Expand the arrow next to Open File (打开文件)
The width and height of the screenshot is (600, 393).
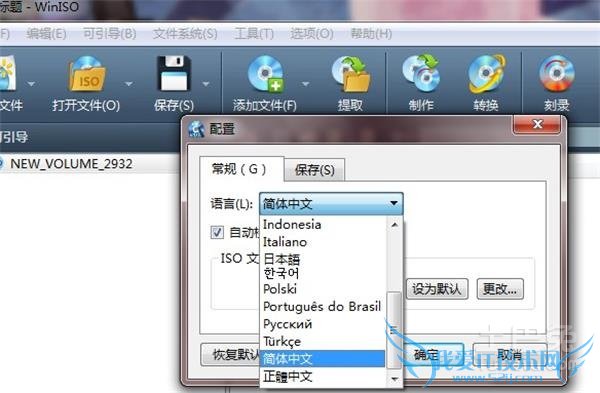tap(129, 83)
